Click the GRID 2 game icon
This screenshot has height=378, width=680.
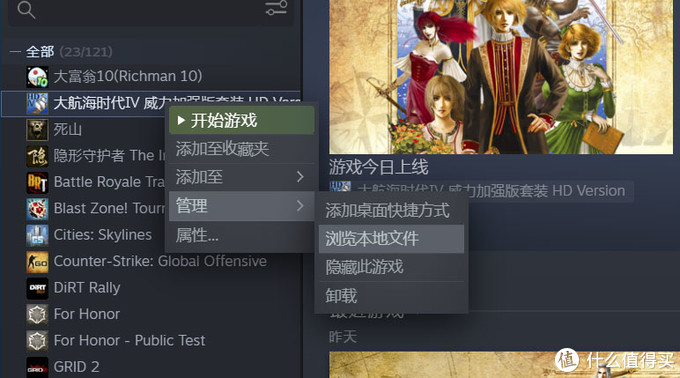tap(37, 367)
